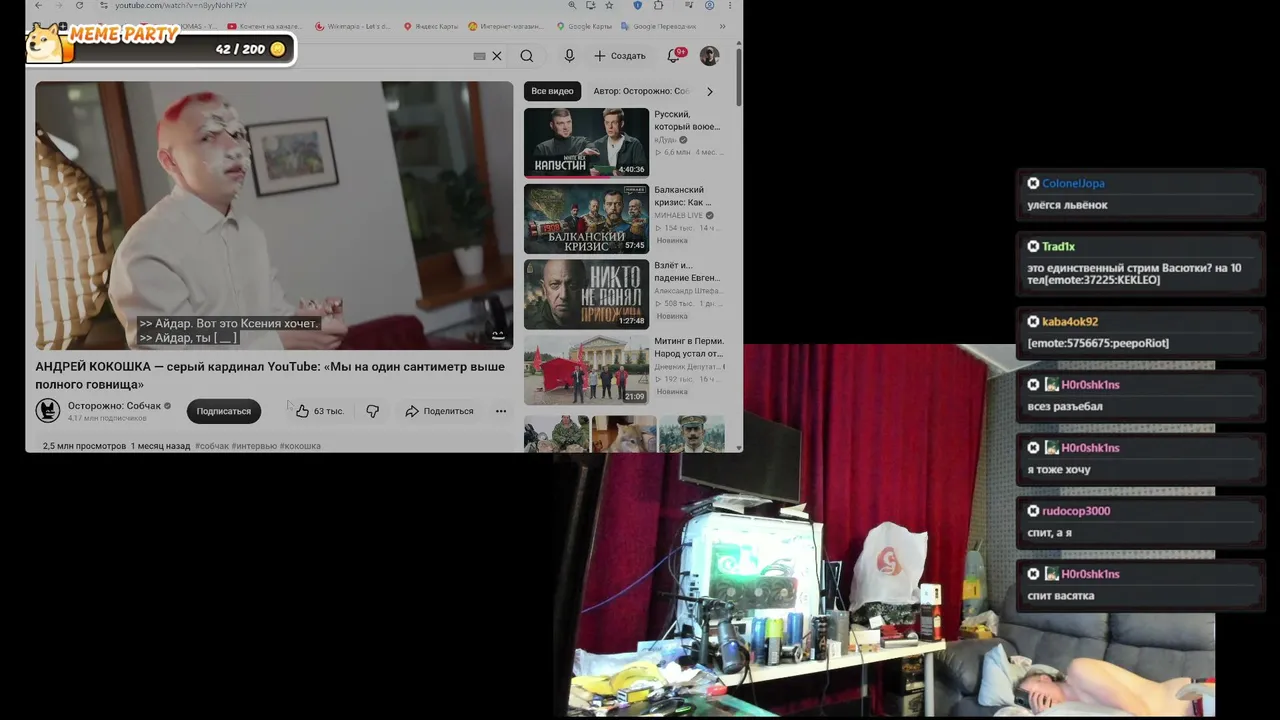Click the video title АНДРЕЙ КОКОШКА
The height and width of the screenshot is (720, 1280).
[x=270, y=375]
